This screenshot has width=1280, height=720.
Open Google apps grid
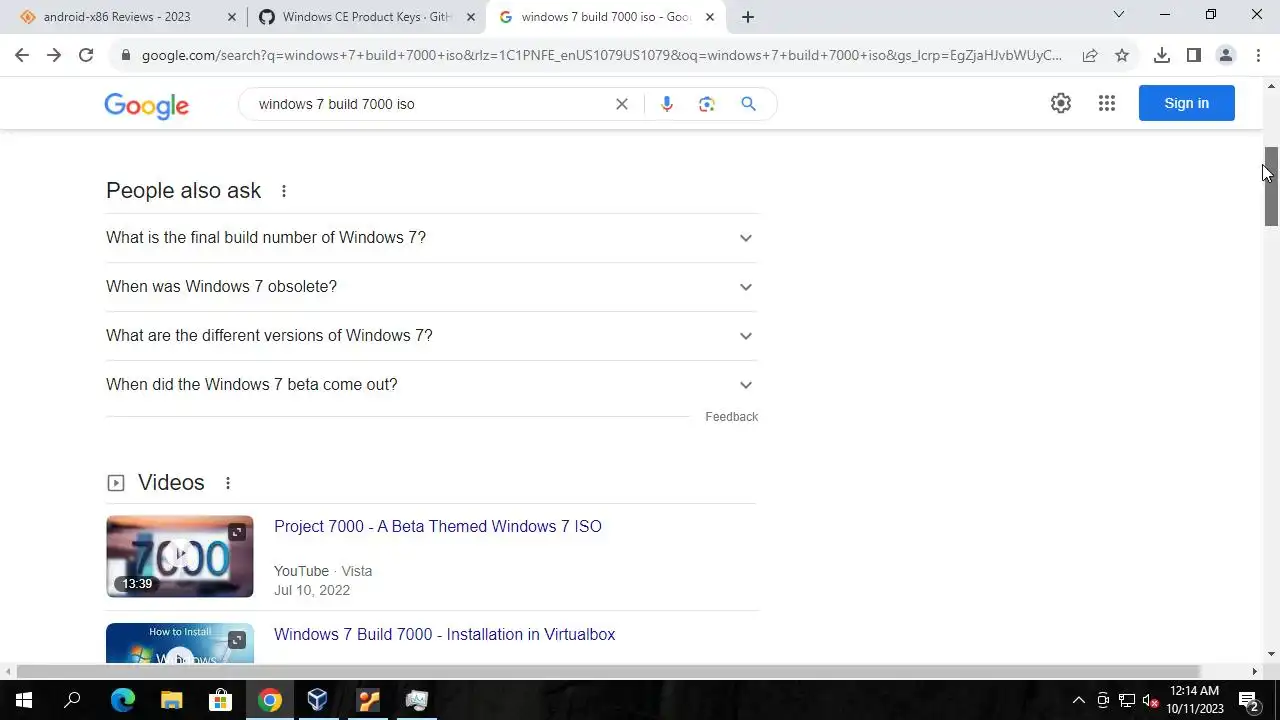[x=1107, y=103]
